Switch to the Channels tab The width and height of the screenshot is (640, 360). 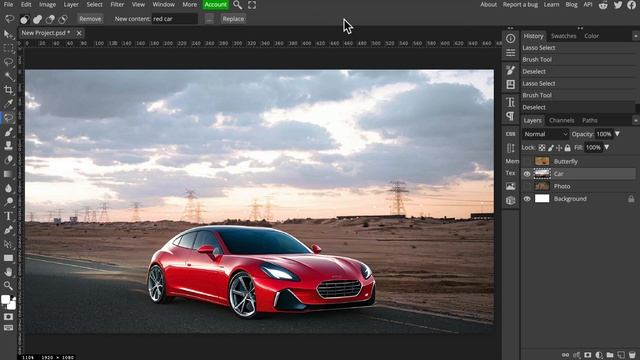[562, 120]
